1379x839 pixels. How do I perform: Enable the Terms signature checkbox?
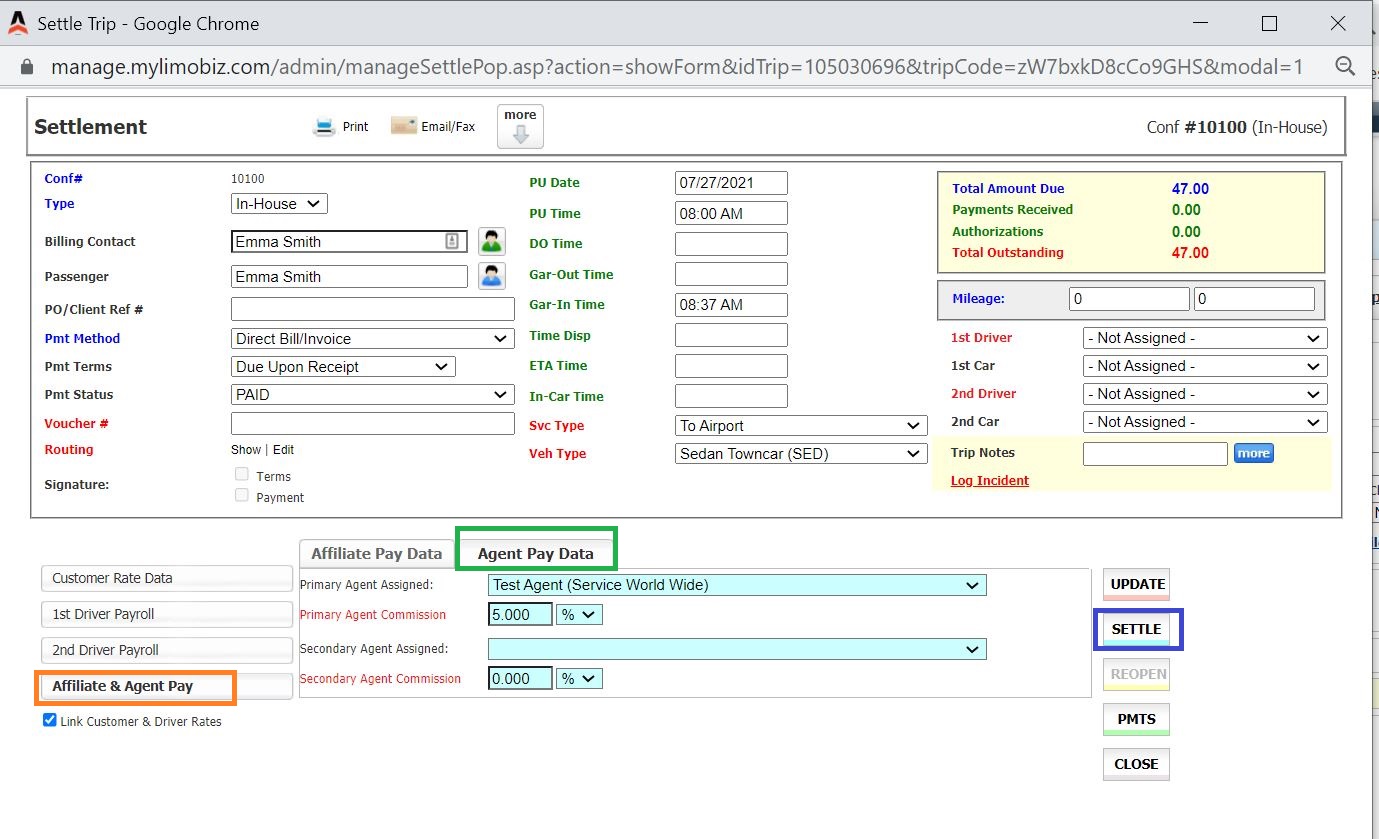point(241,475)
